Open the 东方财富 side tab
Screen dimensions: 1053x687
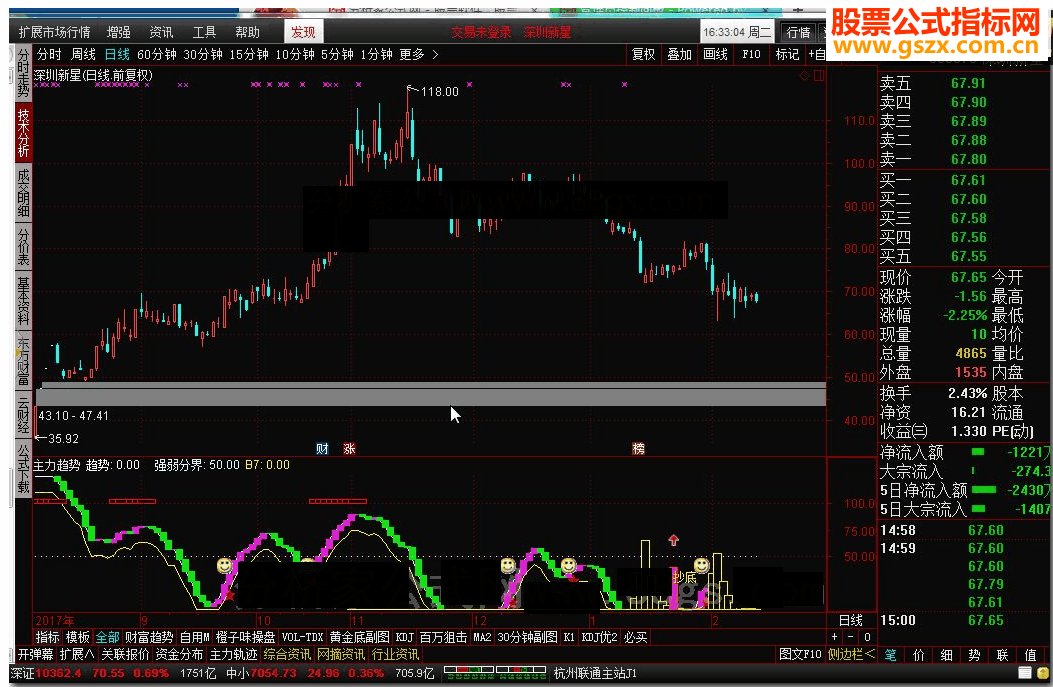coord(24,359)
